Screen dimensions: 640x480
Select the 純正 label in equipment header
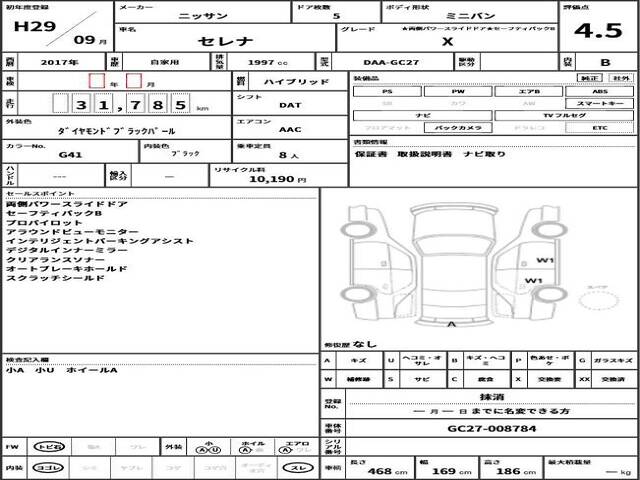click(591, 77)
